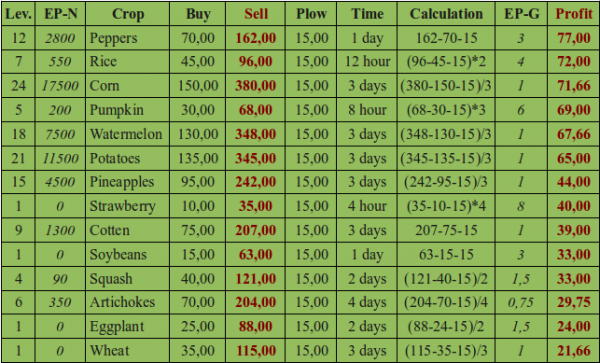This screenshot has height=363, width=600.
Task: Click Potatoes EP-N value 11500
Action: point(60,158)
